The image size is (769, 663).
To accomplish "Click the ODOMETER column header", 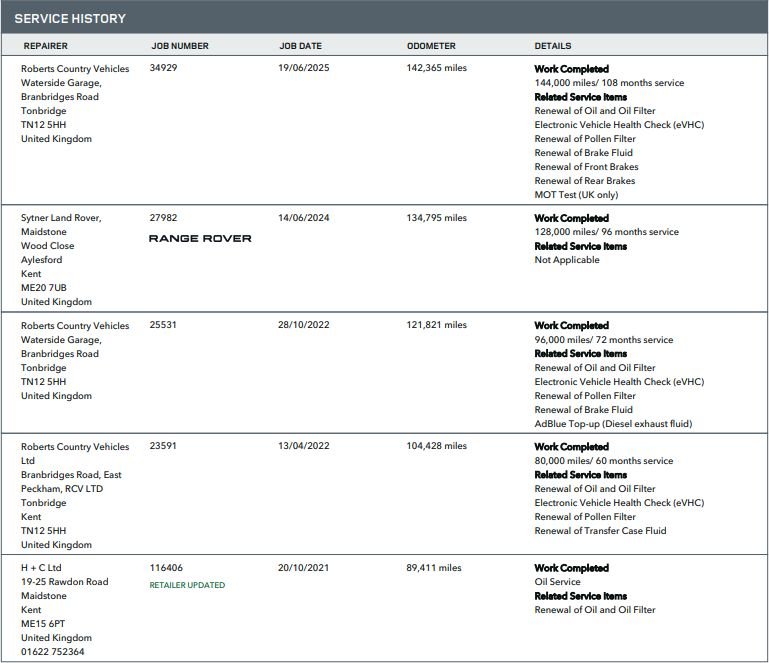I will point(431,46).
